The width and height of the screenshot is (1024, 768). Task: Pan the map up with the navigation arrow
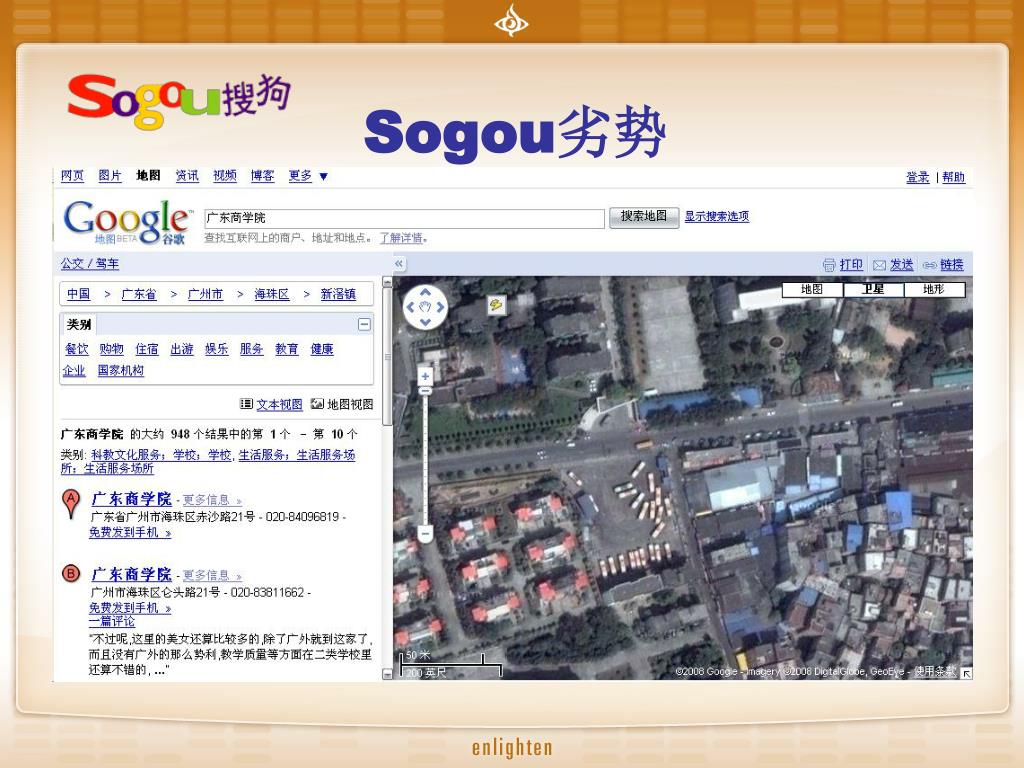click(x=425, y=293)
